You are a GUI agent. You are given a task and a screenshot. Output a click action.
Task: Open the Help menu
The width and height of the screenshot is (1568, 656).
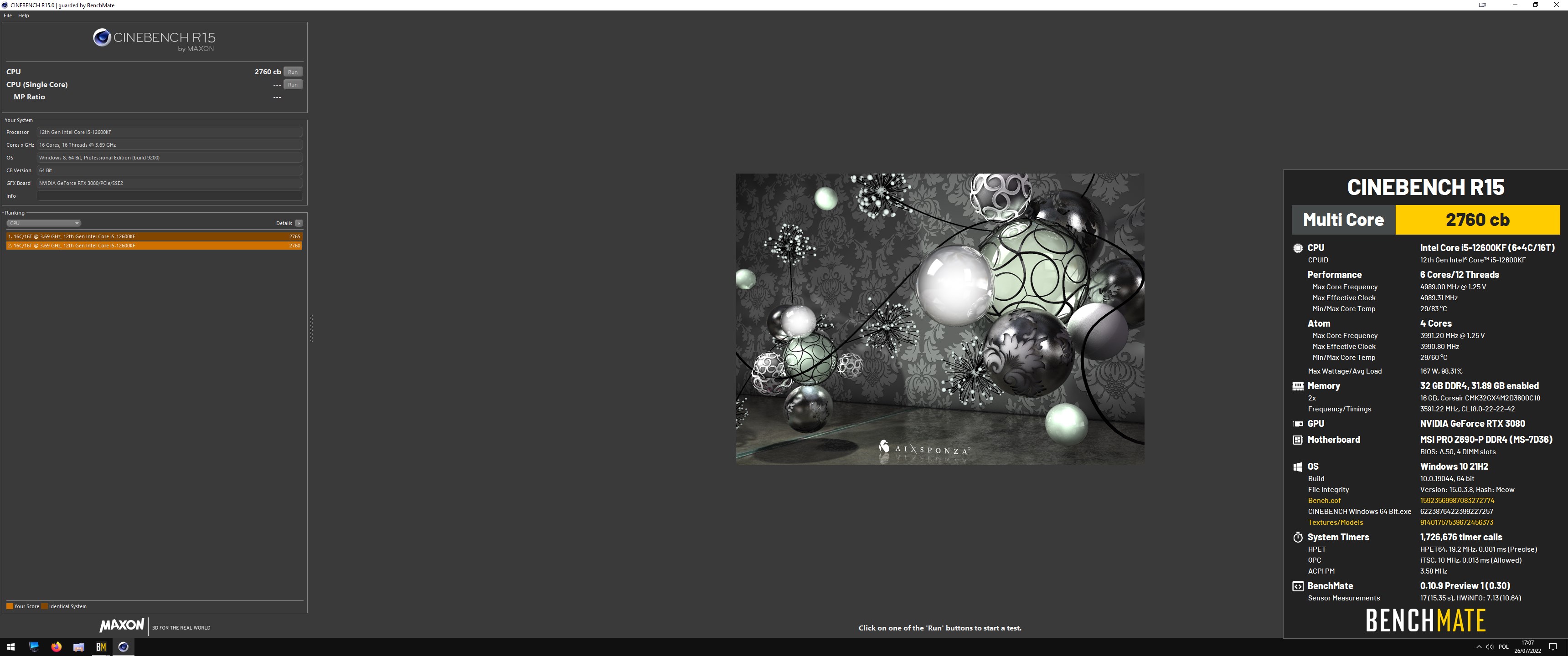coord(24,16)
